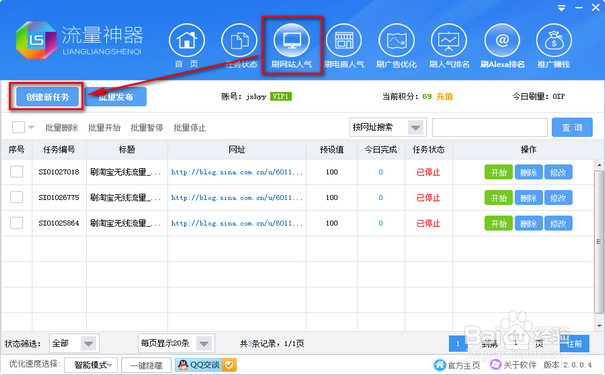Open the 刷电商人气 shop icon

344,40
